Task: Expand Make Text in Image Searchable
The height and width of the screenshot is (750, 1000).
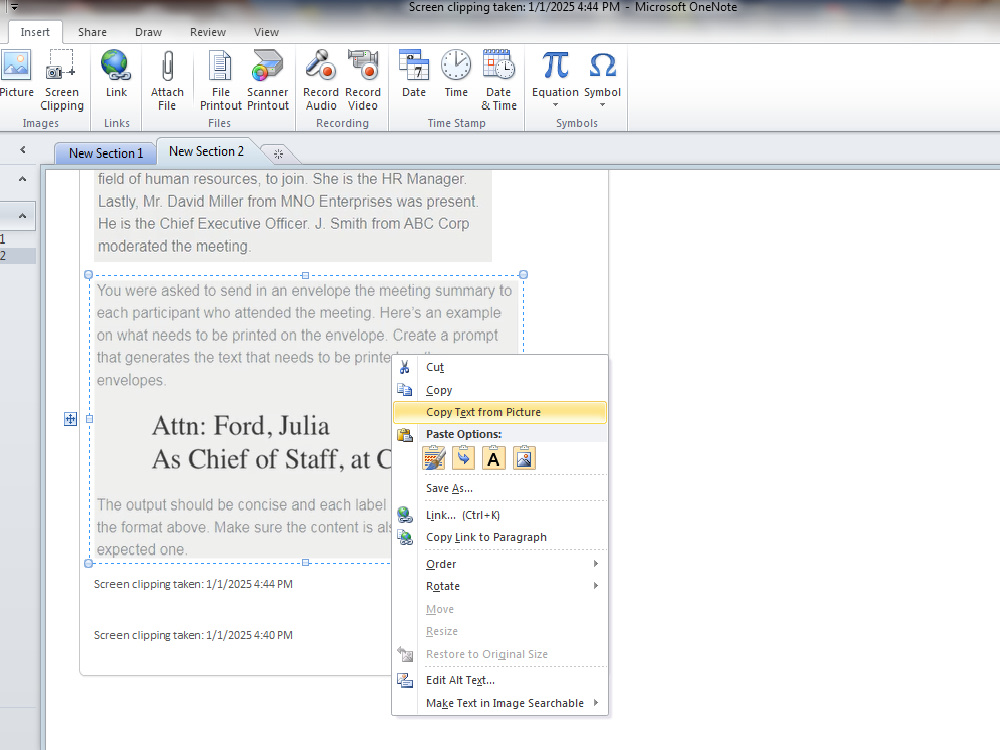Action: [499, 703]
